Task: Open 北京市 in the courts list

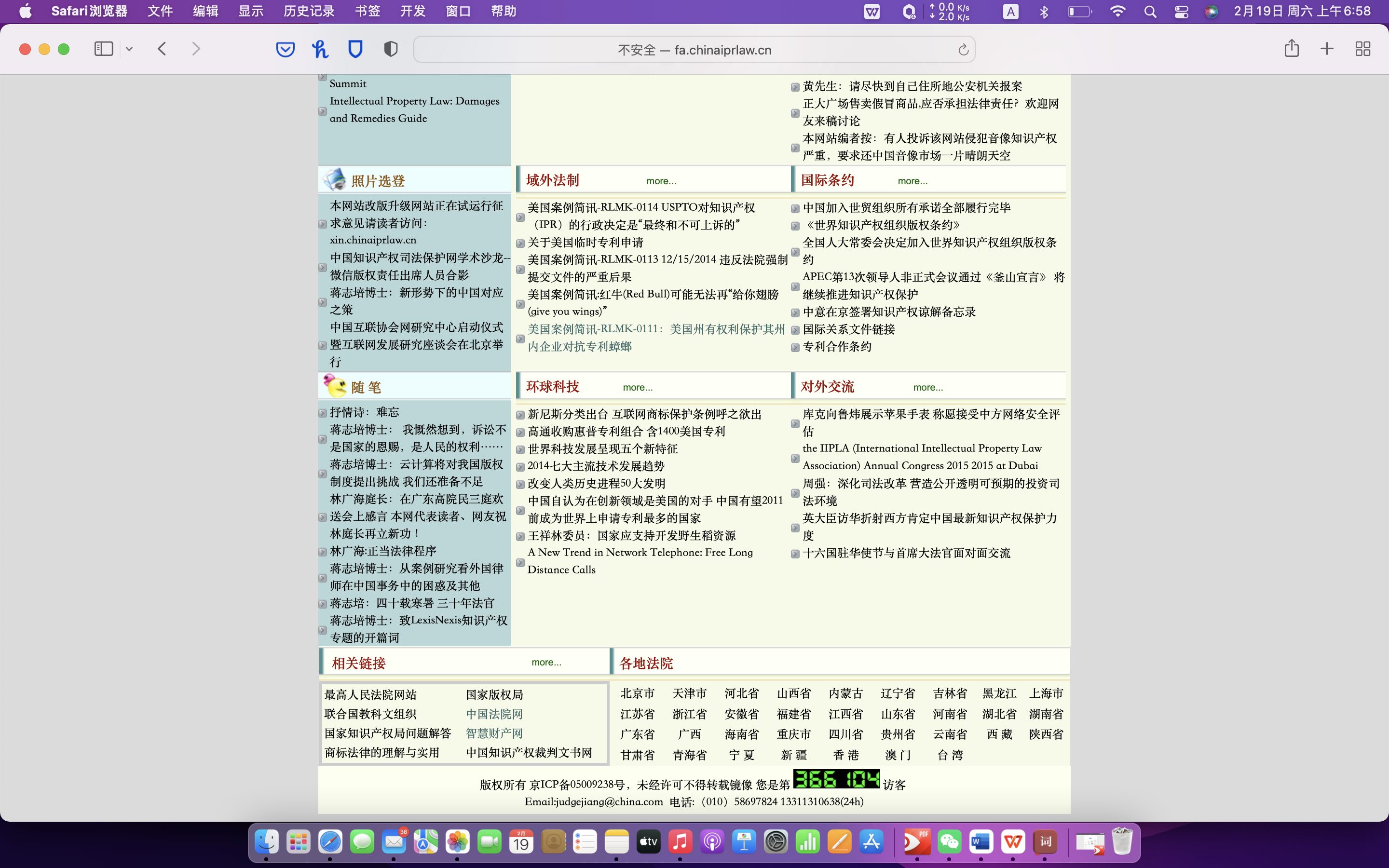Action: pos(637,693)
